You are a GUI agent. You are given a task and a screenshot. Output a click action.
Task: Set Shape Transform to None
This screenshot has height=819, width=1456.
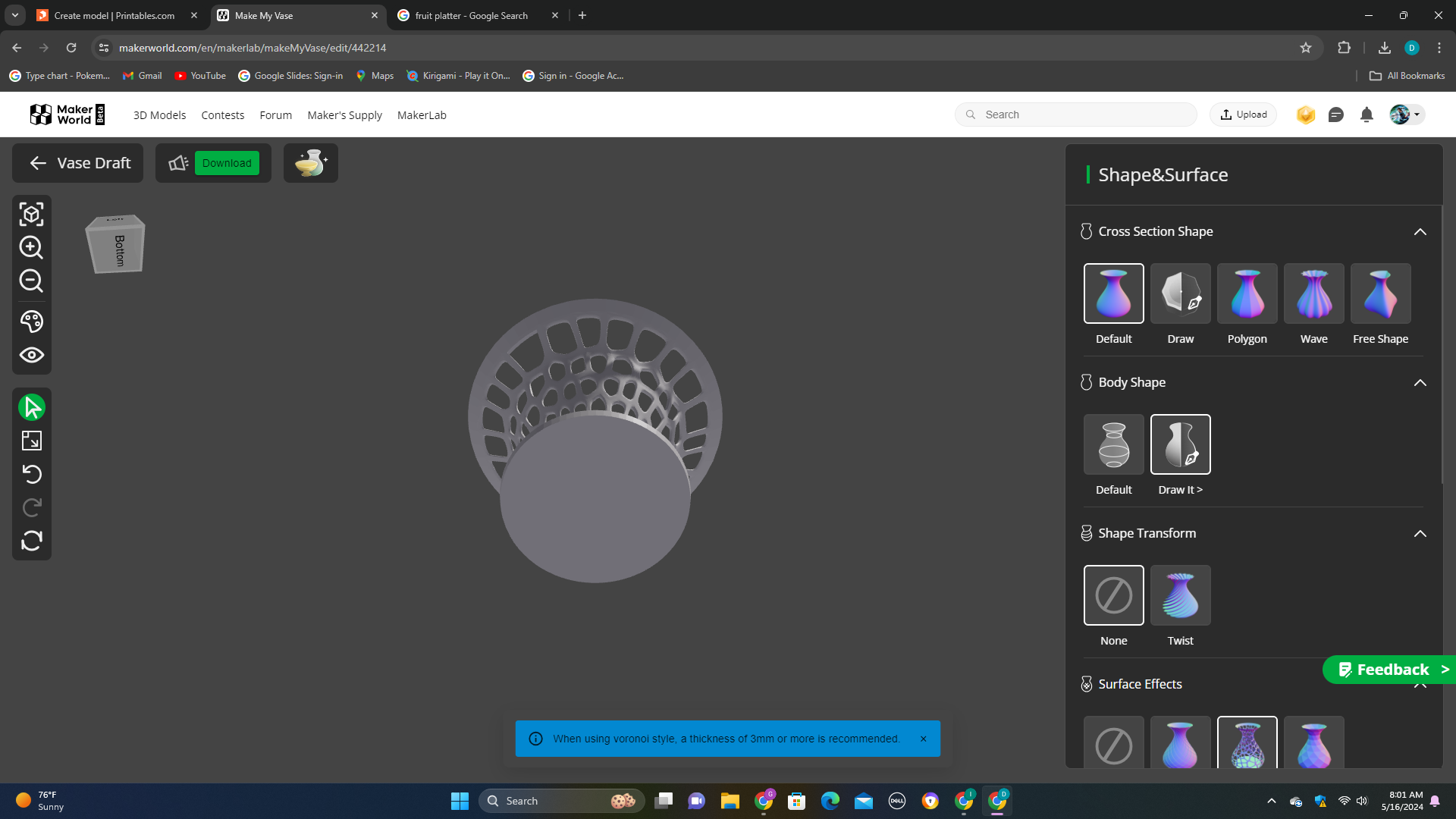point(1113,595)
